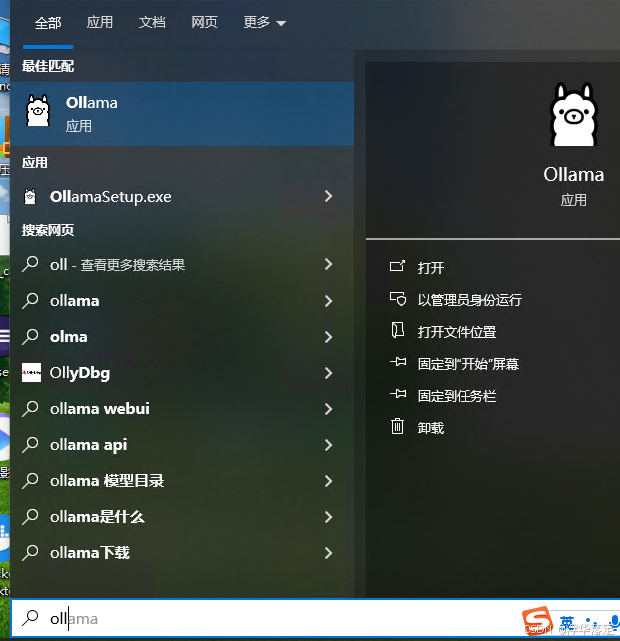
Task: Click 'ollama api' suggestion text
Action: (89, 445)
